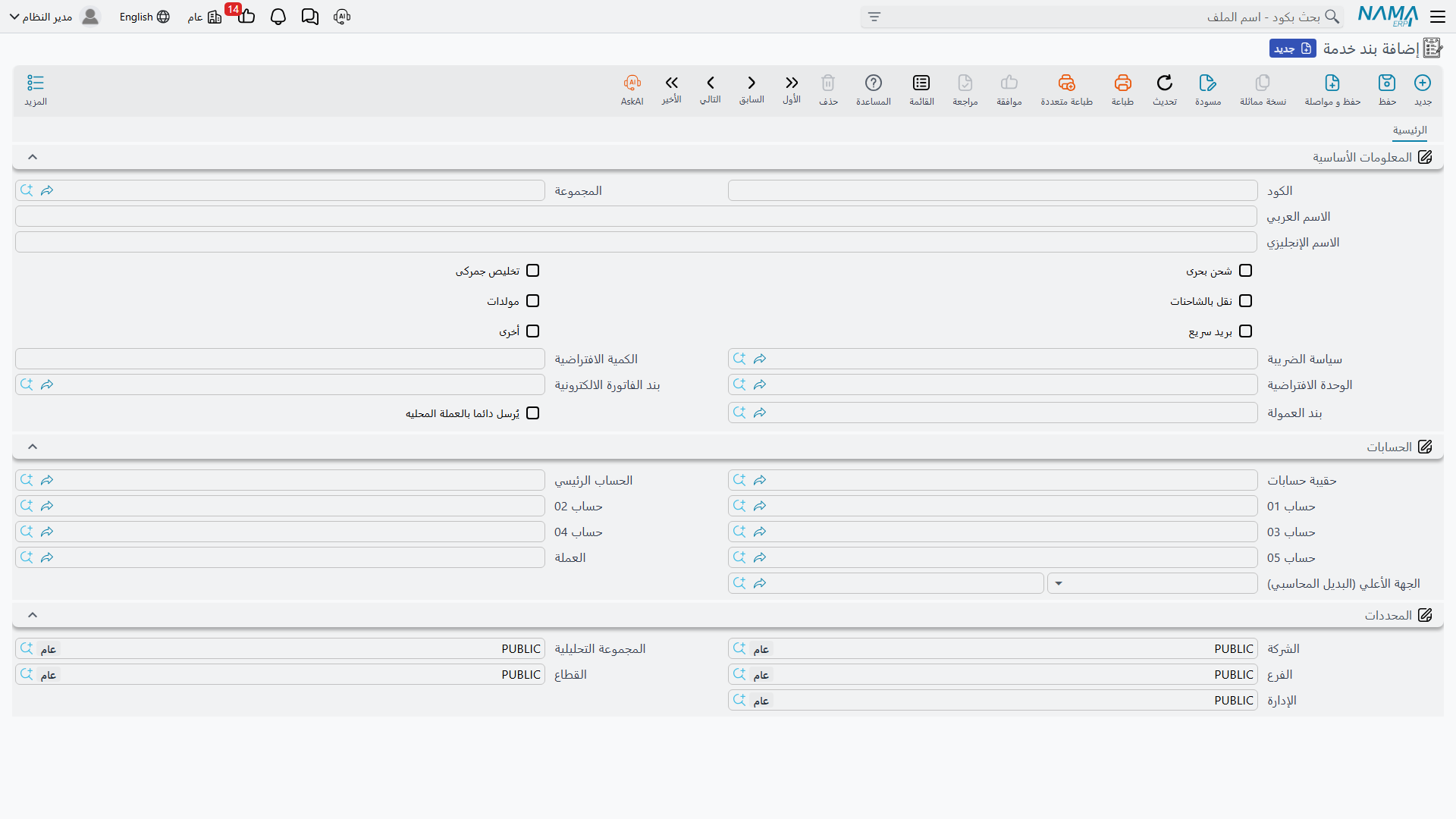Open linked record arrow for حساب 04
This screenshot has height=819, width=1456.
47,532
